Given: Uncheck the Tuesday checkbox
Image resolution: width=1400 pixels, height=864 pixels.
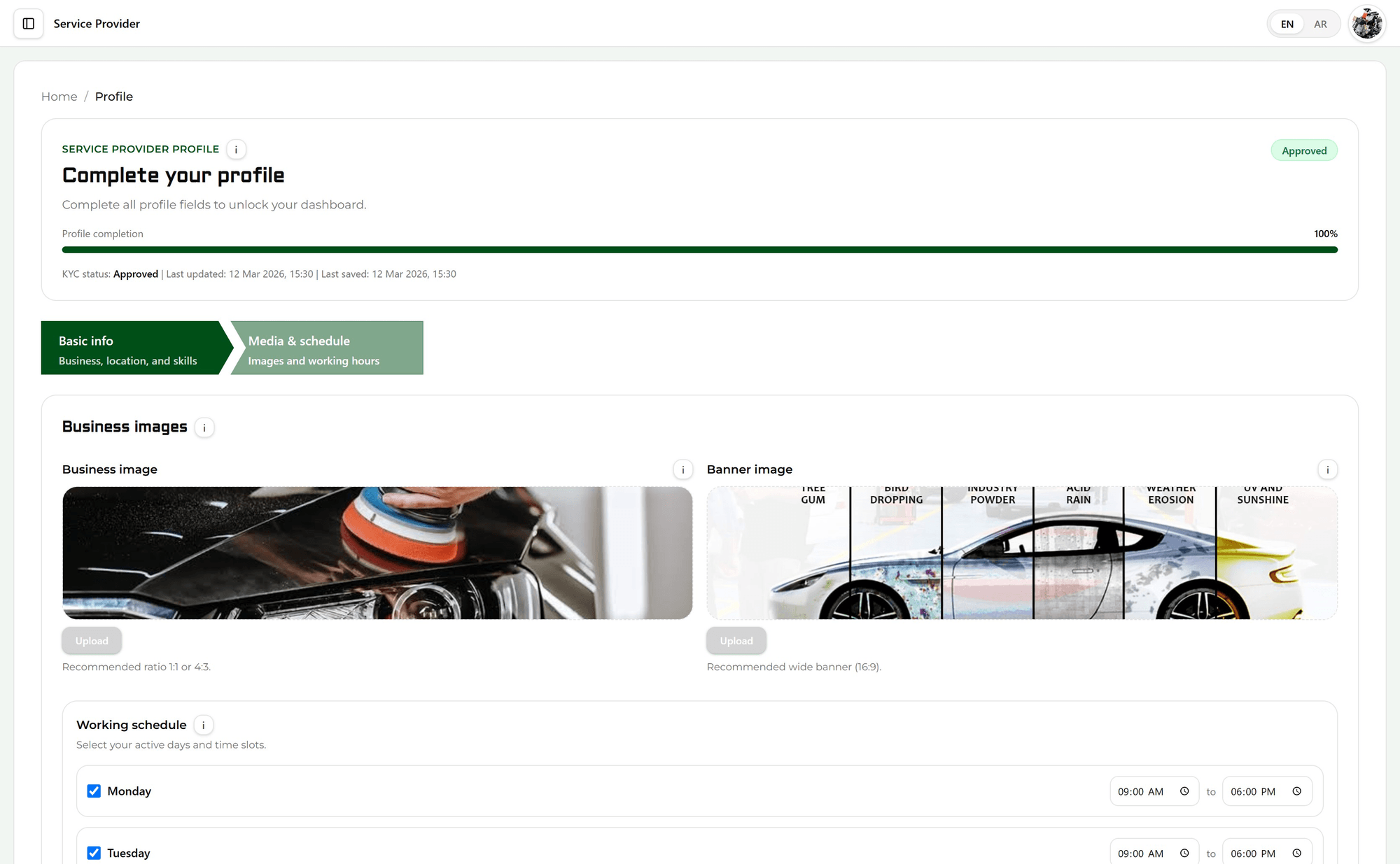Looking at the screenshot, I should [94, 853].
